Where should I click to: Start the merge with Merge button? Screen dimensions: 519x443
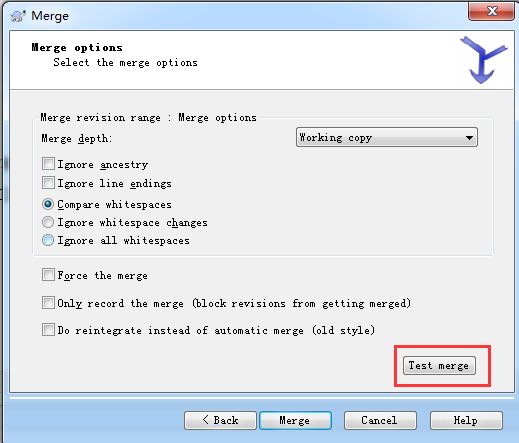coord(295,420)
